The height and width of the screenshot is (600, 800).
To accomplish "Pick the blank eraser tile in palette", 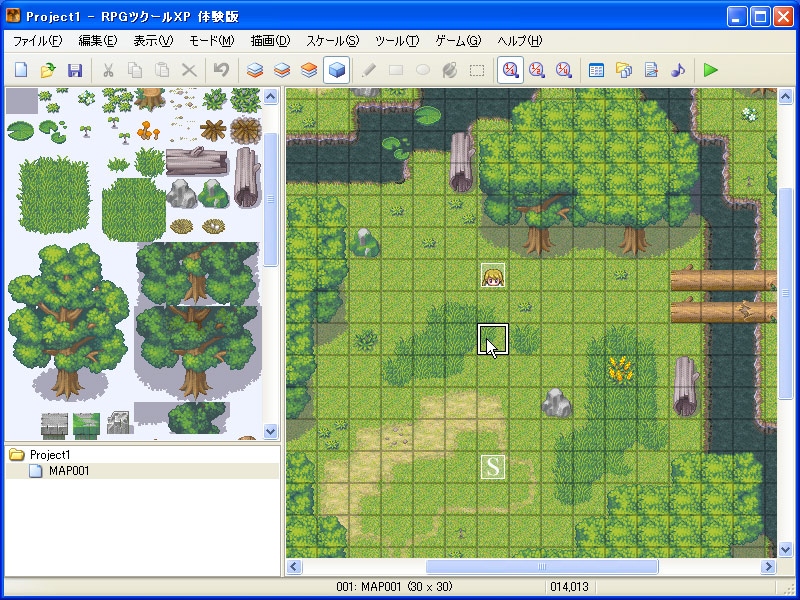I will coord(22,101).
